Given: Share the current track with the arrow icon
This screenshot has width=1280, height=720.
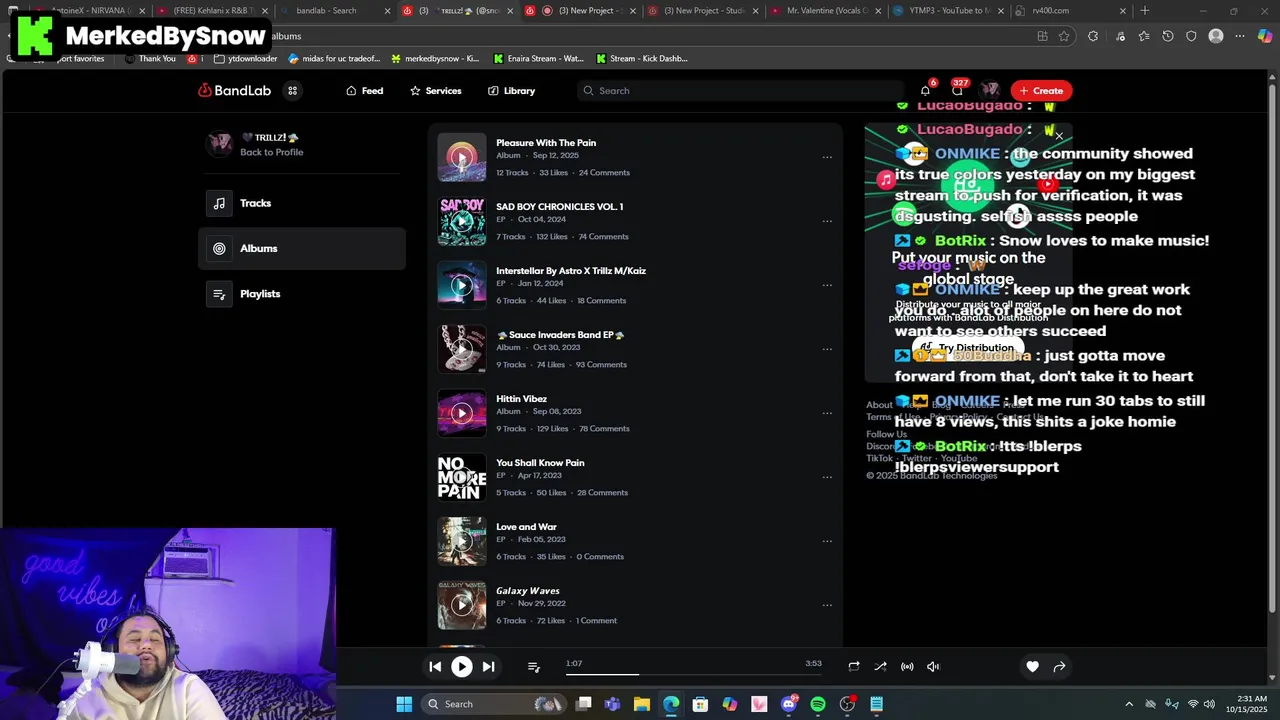Looking at the screenshot, I should tap(1059, 667).
